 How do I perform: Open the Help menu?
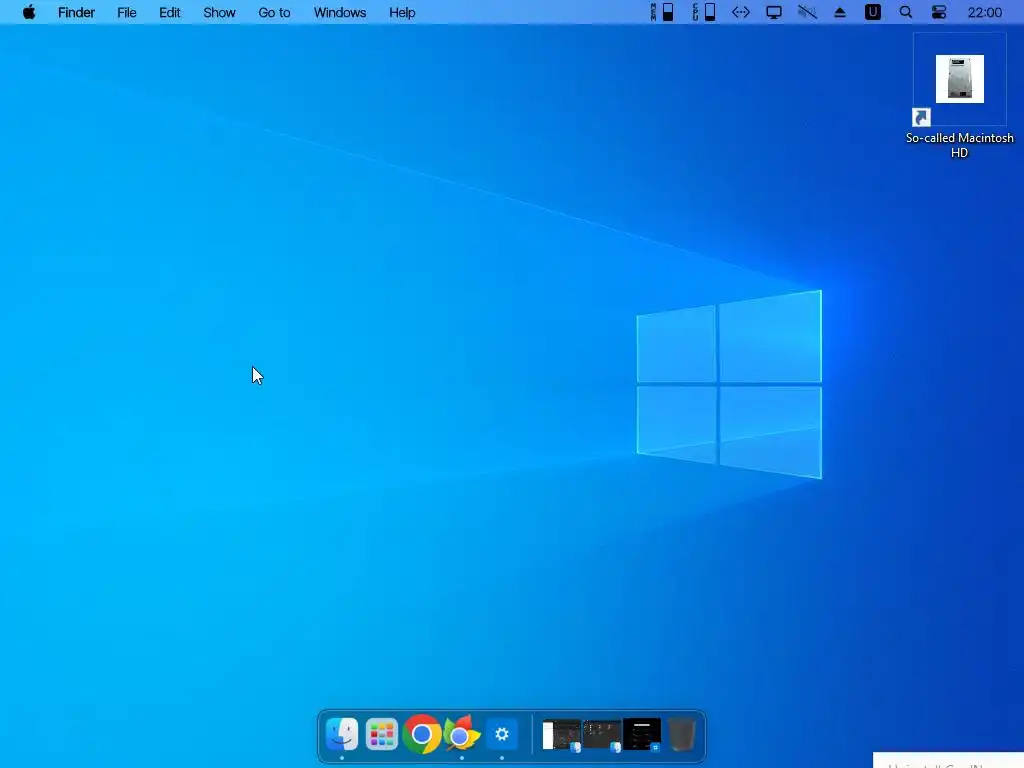click(402, 12)
